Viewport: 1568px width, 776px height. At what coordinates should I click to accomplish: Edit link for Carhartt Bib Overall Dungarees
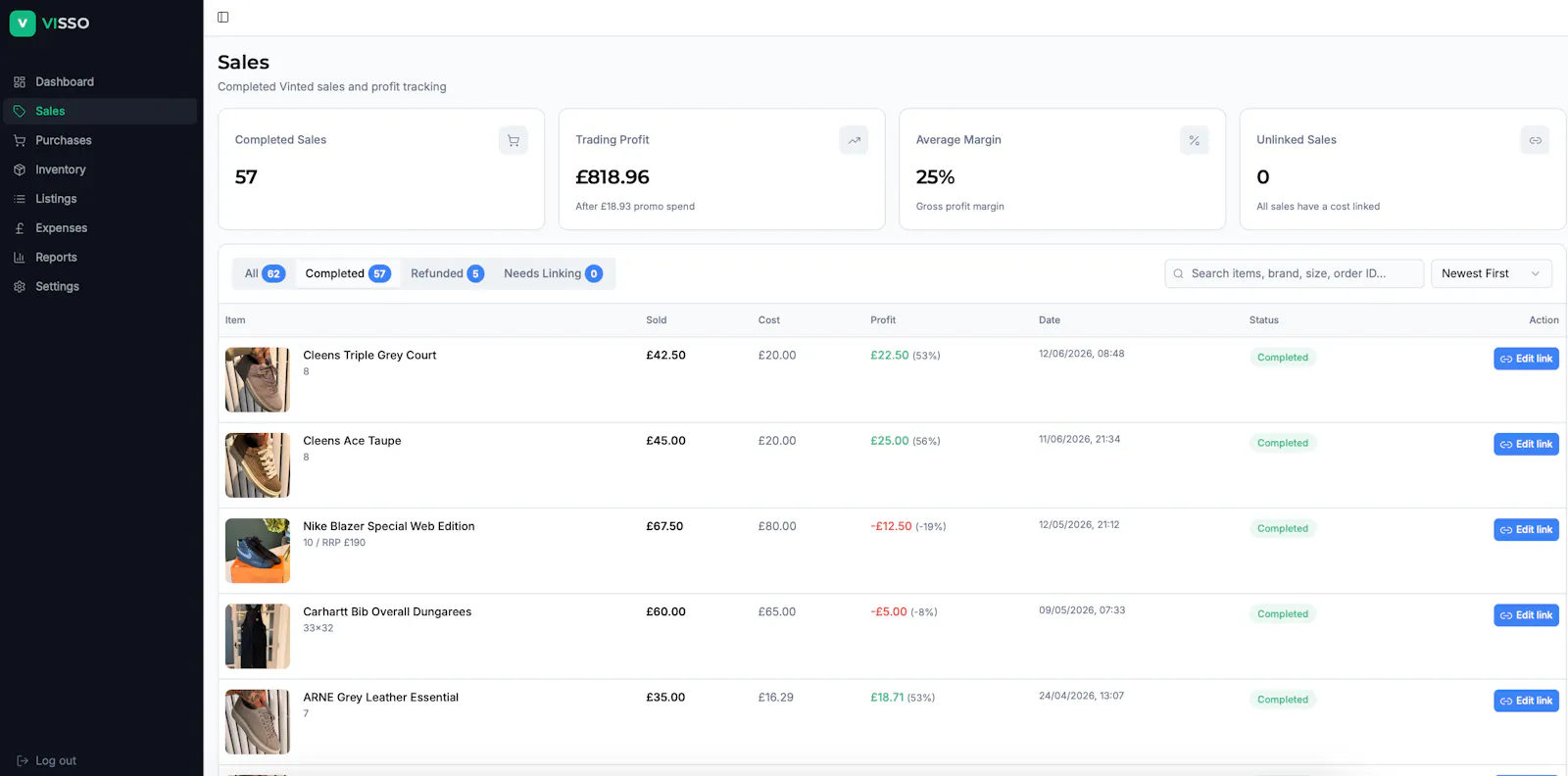[1526, 615]
